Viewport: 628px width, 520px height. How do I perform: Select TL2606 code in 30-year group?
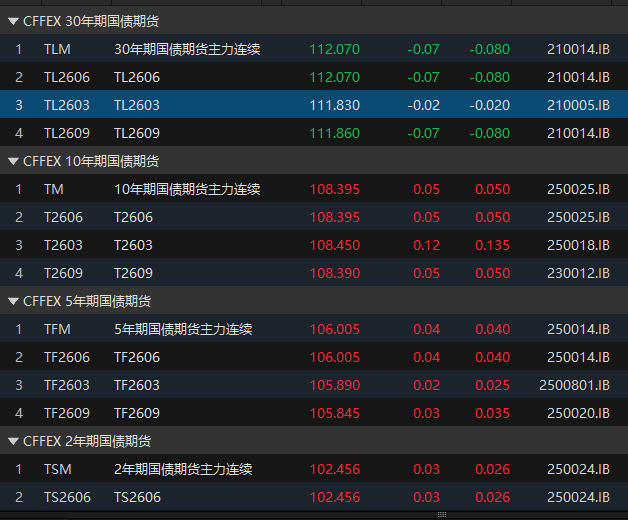(67, 77)
